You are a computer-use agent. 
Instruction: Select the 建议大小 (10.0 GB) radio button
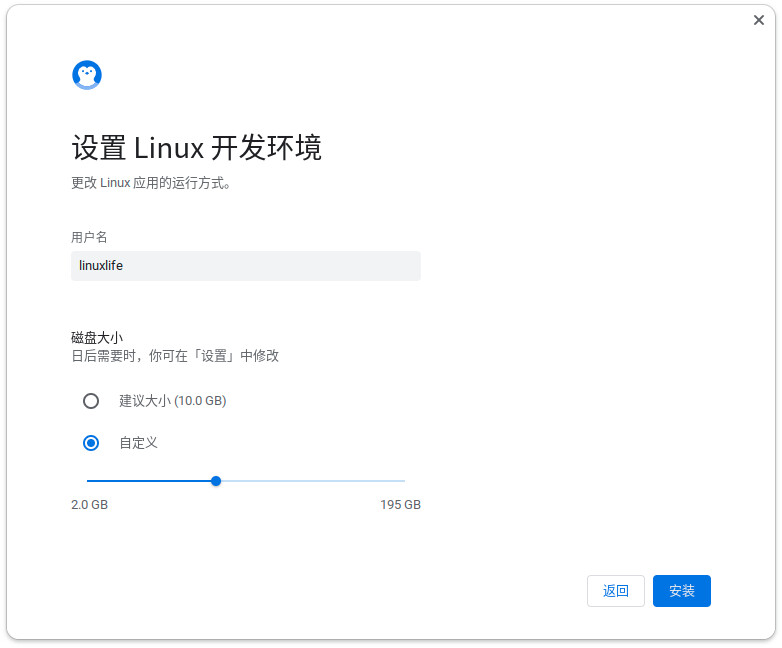[x=91, y=401]
